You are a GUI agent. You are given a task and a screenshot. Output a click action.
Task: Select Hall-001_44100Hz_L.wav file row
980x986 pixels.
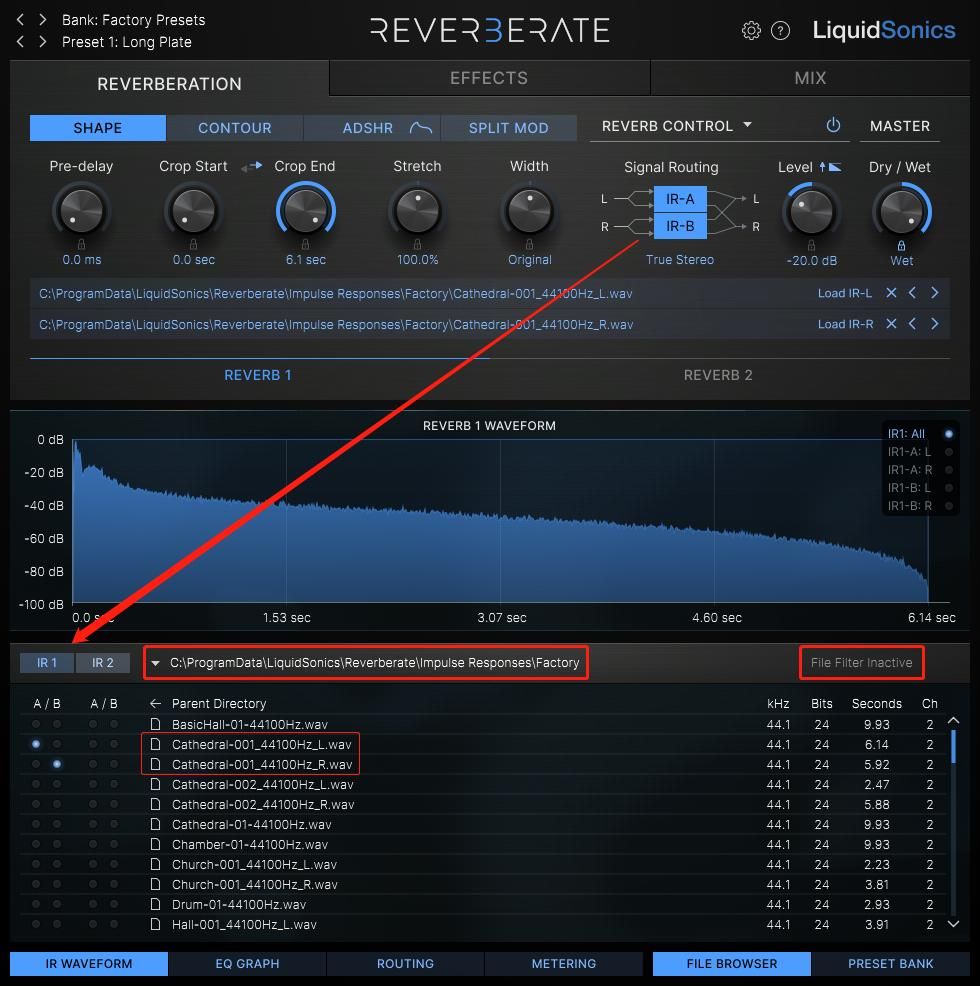(x=484, y=924)
